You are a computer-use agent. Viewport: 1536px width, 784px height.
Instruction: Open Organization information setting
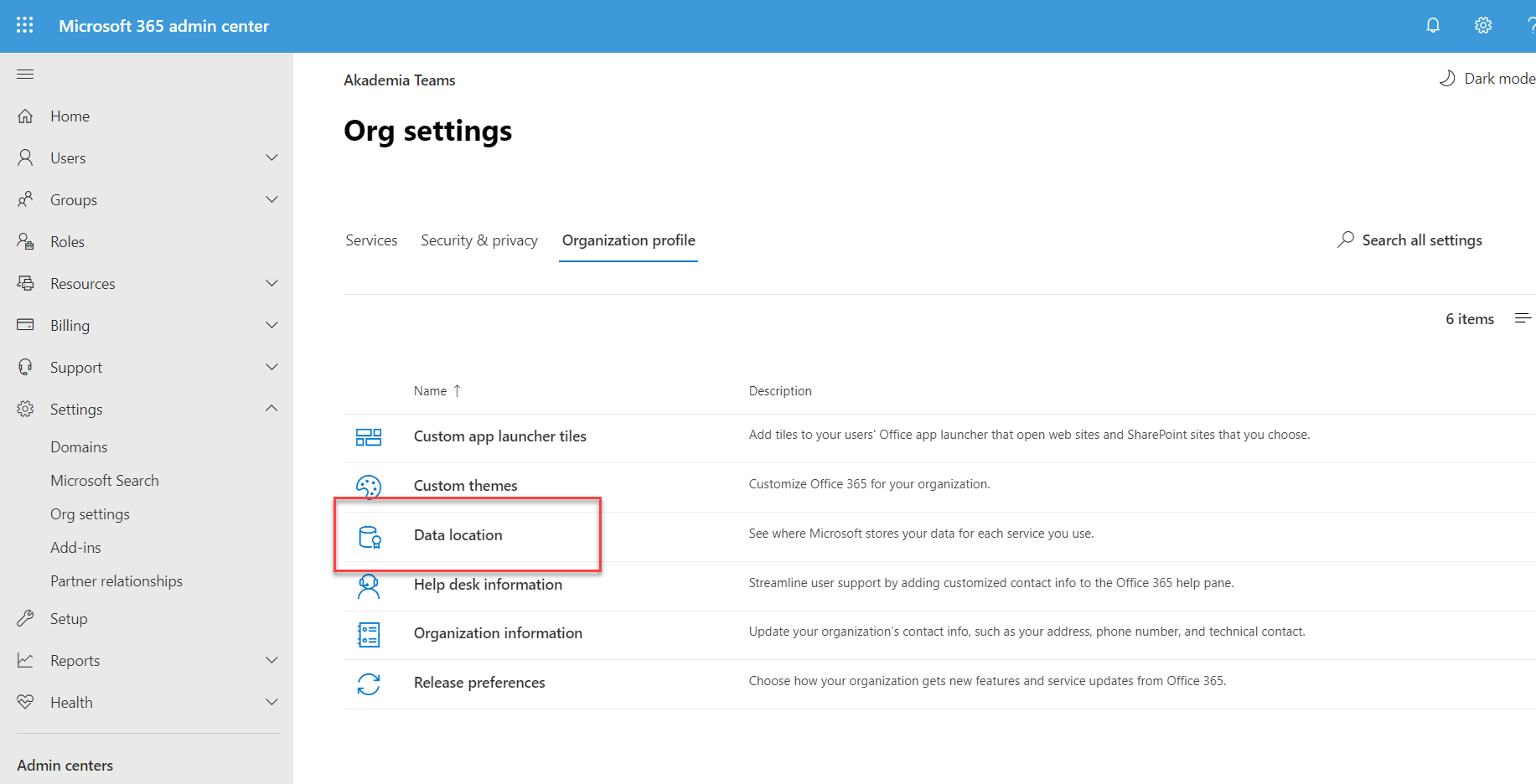click(x=498, y=633)
